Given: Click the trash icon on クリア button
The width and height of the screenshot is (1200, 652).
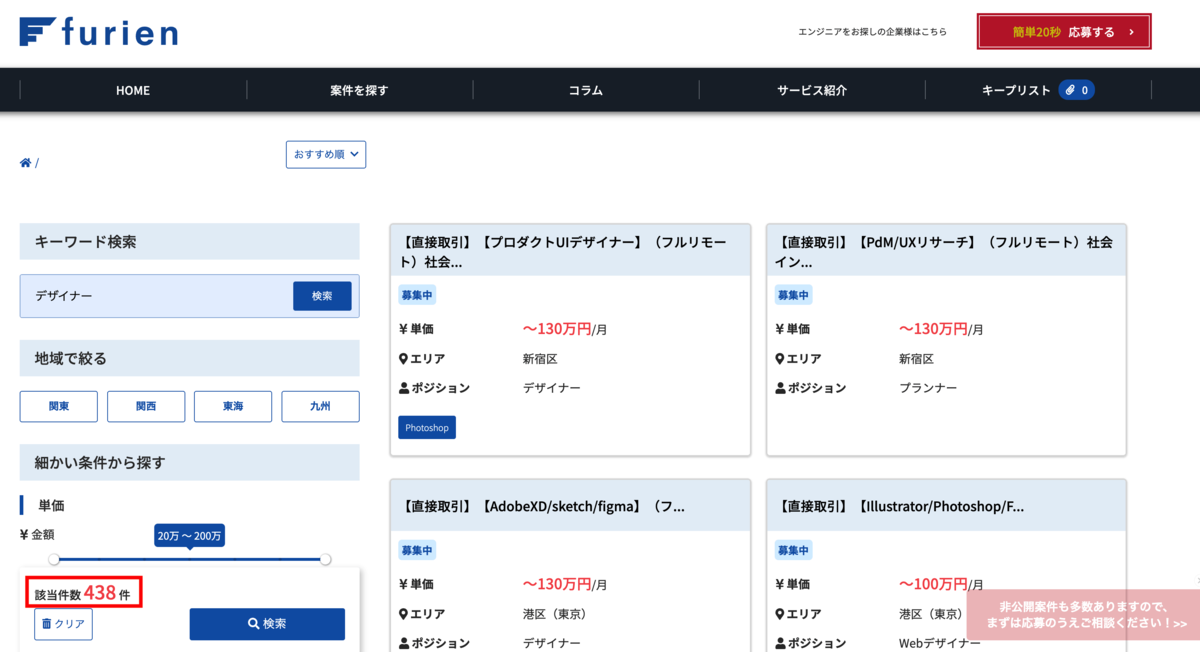Looking at the screenshot, I should point(46,624).
